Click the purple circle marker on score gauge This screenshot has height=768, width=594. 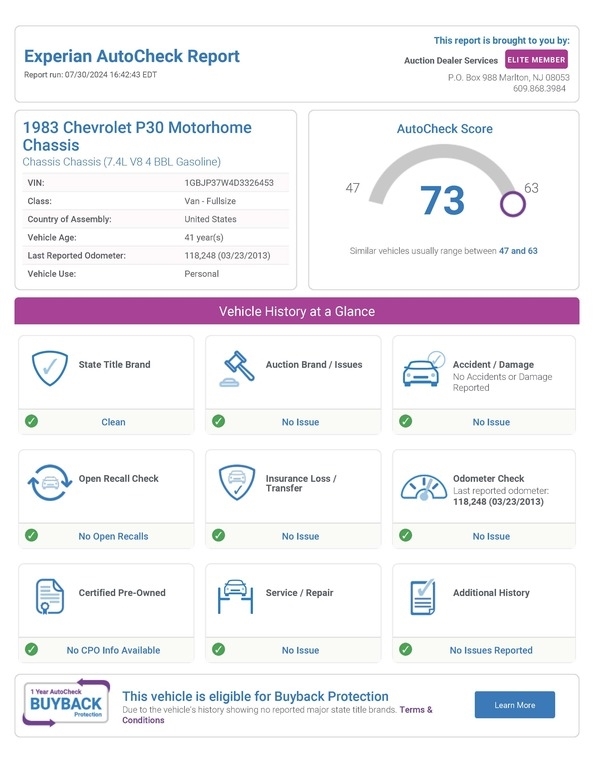pyautogui.click(x=513, y=204)
